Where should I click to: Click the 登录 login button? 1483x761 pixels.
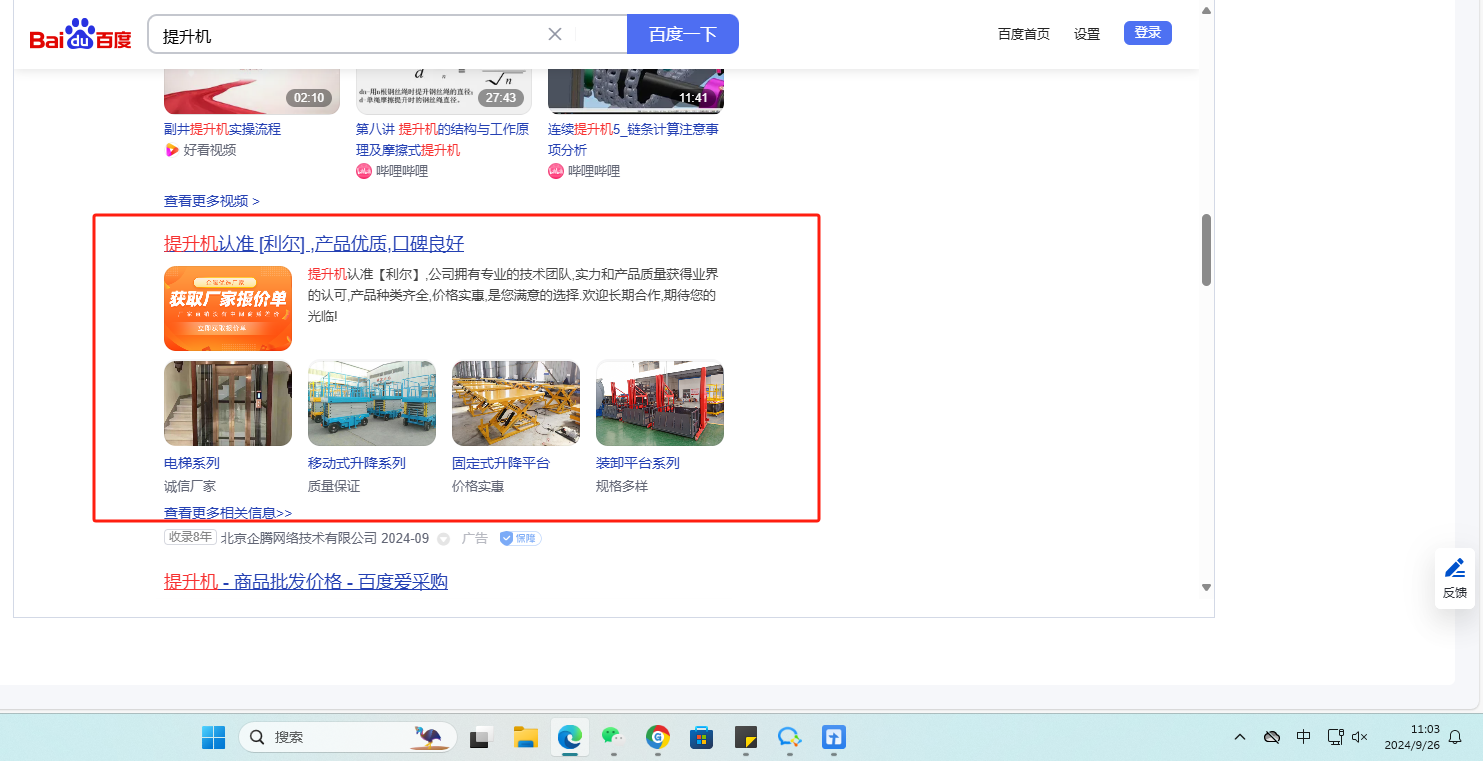pyautogui.click(x=1147, y=33)
